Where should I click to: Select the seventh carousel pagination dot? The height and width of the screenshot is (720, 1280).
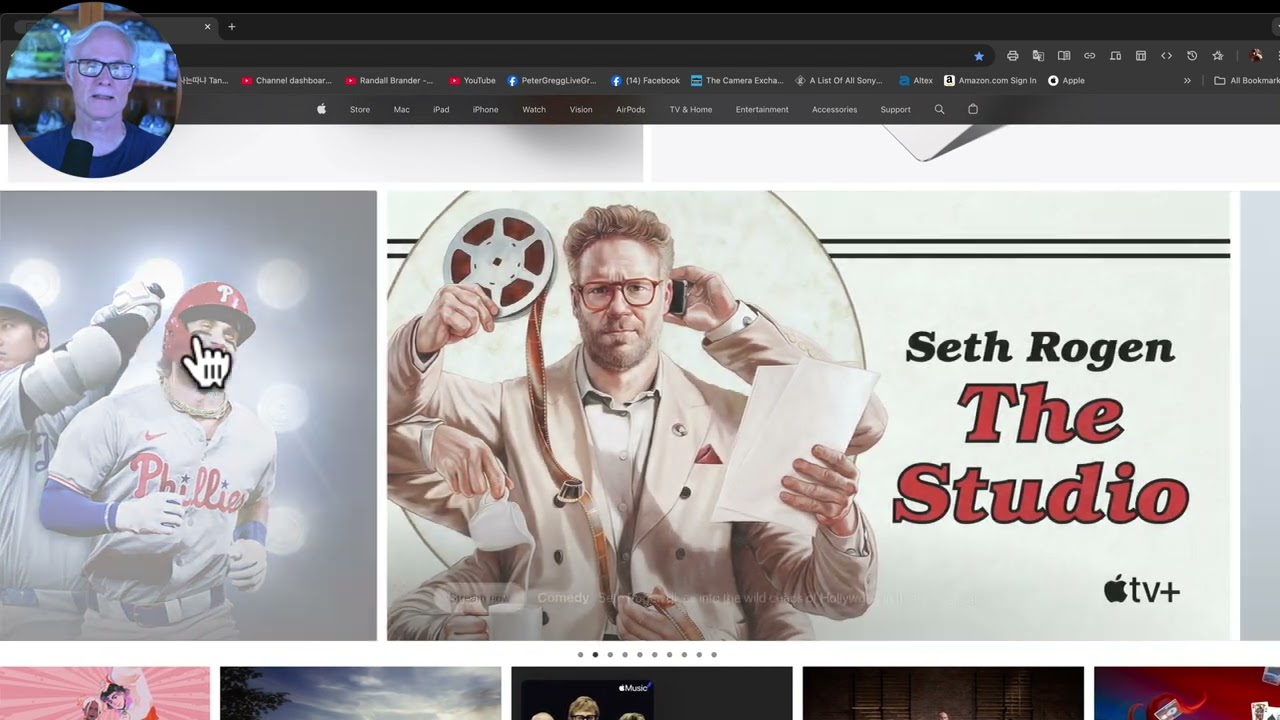(669, 655)
